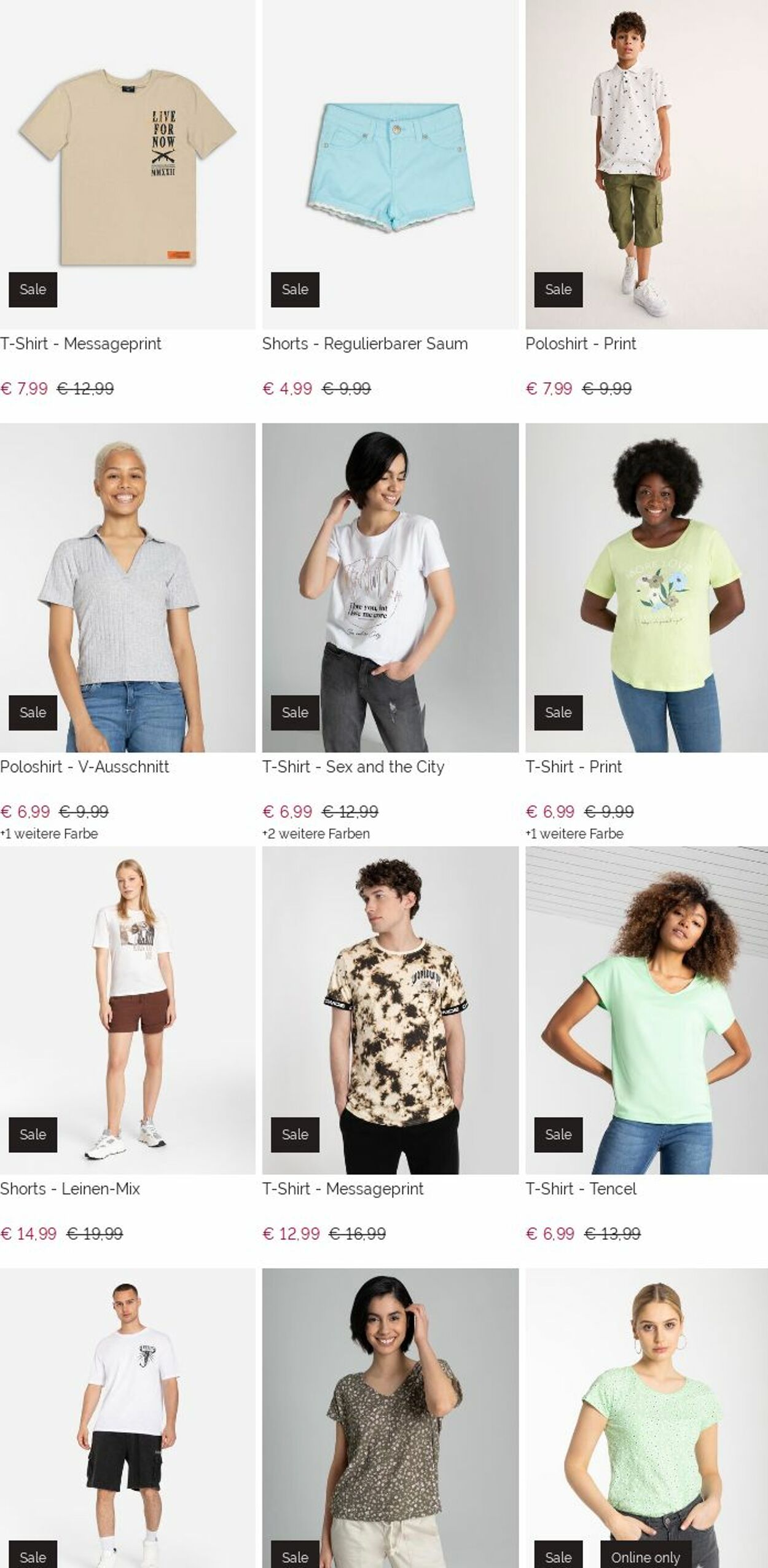Open the beige Live For Now T-shirt image
This screenshot has width=768, height=1568.
(127, 164)
